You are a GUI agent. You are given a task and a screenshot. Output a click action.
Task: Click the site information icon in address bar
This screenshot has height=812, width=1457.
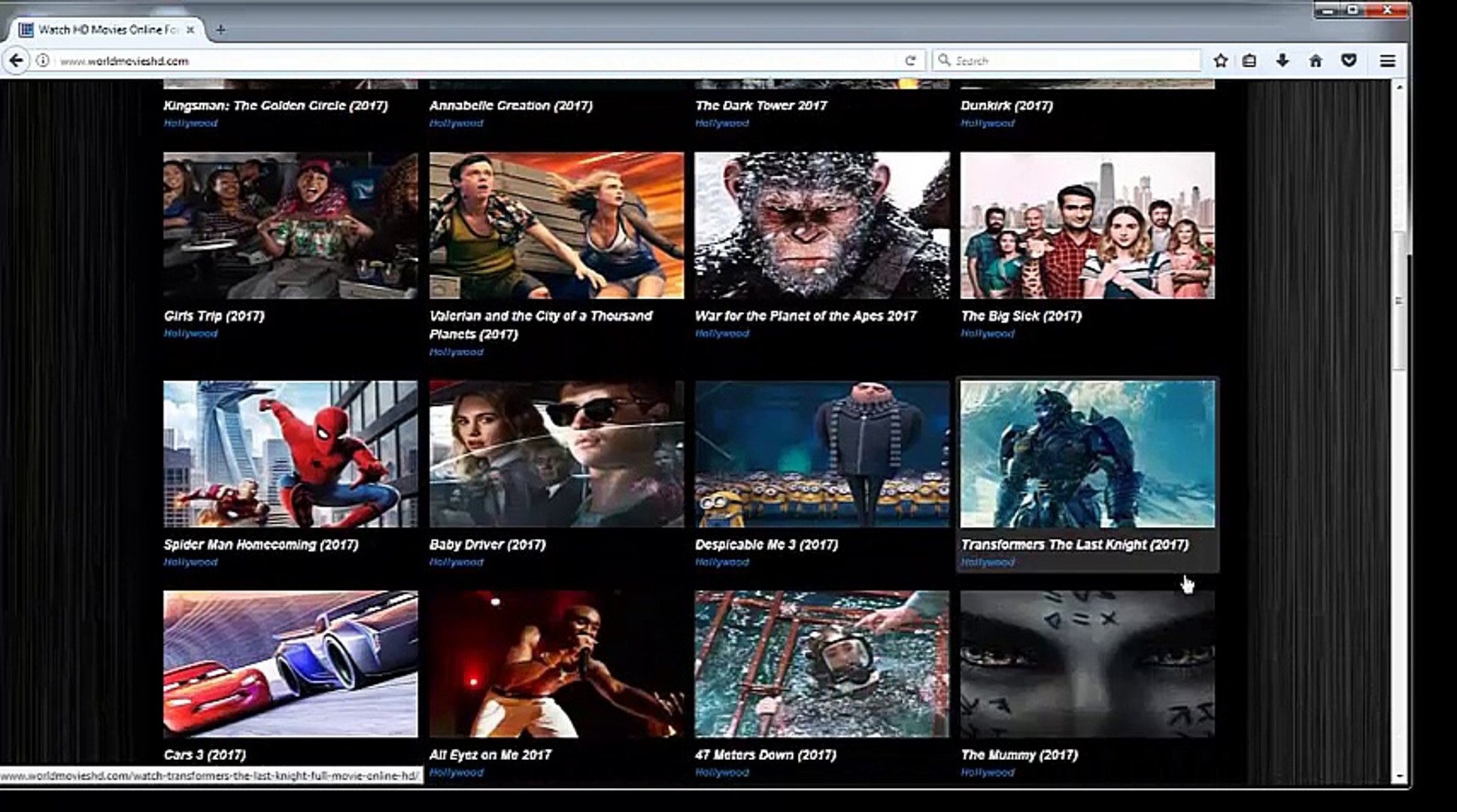click(43, 60)
